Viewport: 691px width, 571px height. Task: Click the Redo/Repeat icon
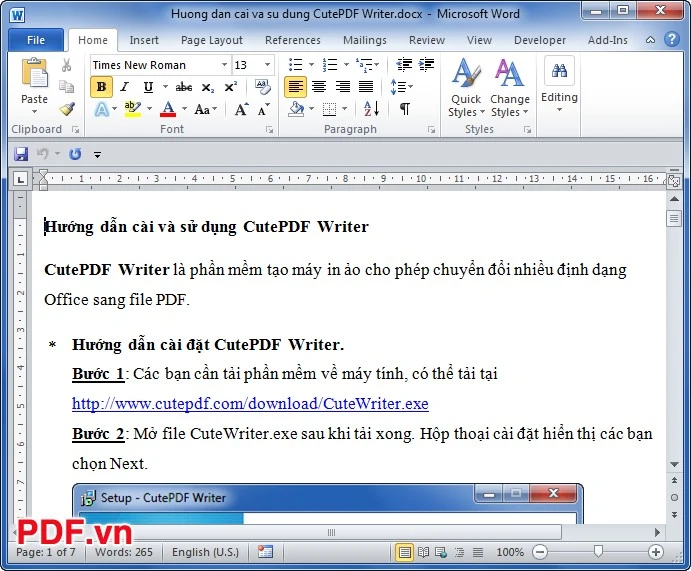(x=75, y=154)
